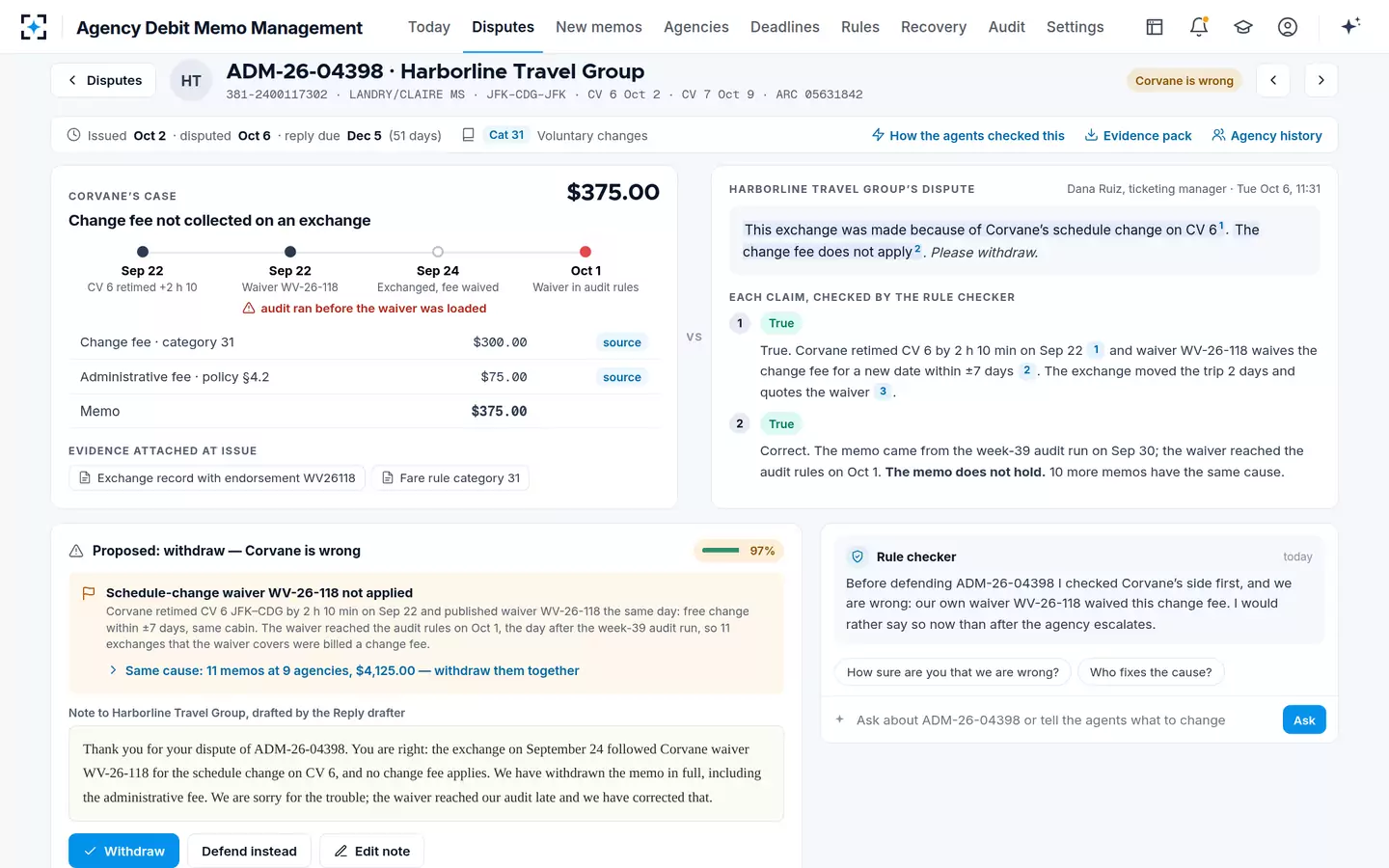Screen dimensions: 1389x868
Task: Open the Rules tab
Action: 860,27
